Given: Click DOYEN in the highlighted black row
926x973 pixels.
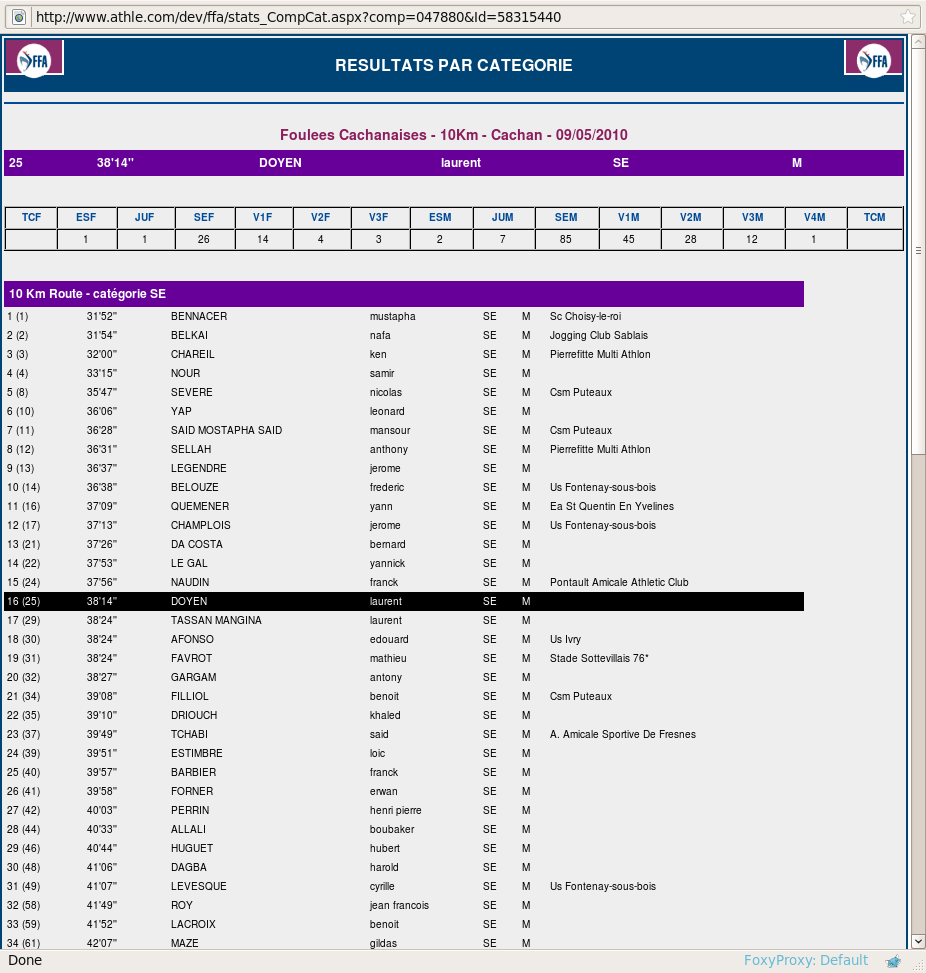Looking at the screenshot, I should 189,601.
